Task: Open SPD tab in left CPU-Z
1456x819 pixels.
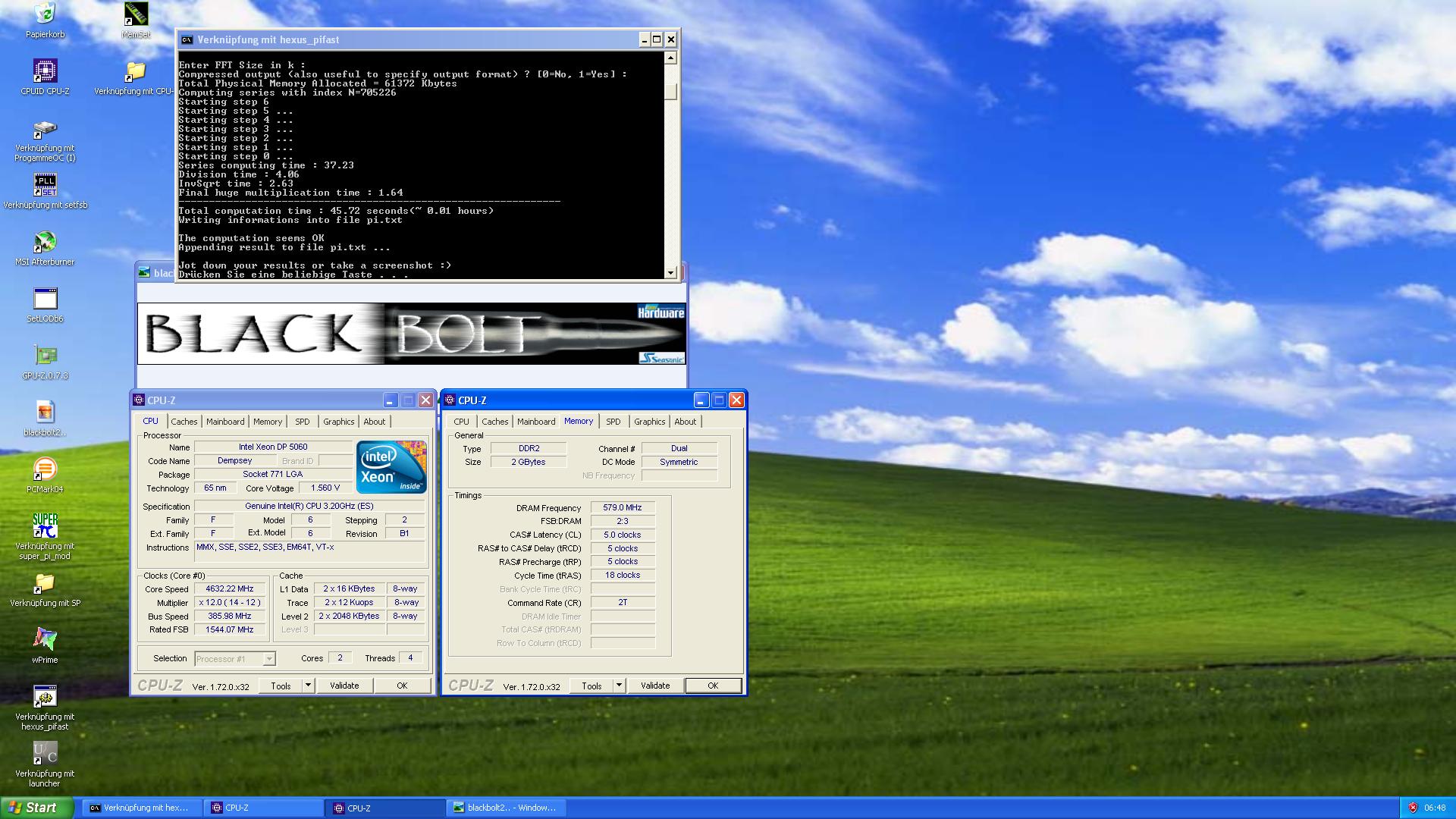Action: click(303, 422)
